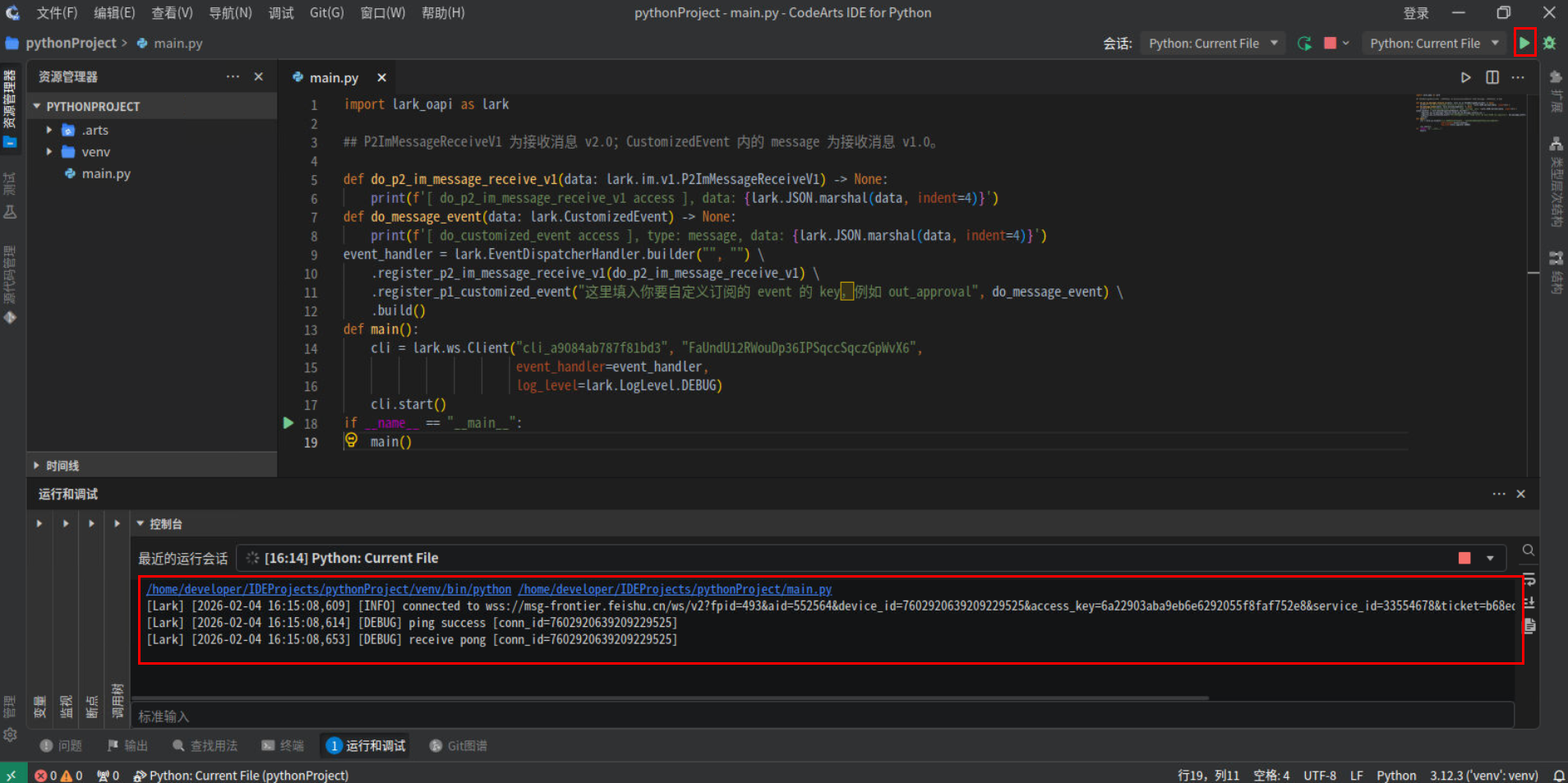Screen dimensions: 1568x783
Task: Stop the recent run session red square
Action: [x=1464, y=558]
